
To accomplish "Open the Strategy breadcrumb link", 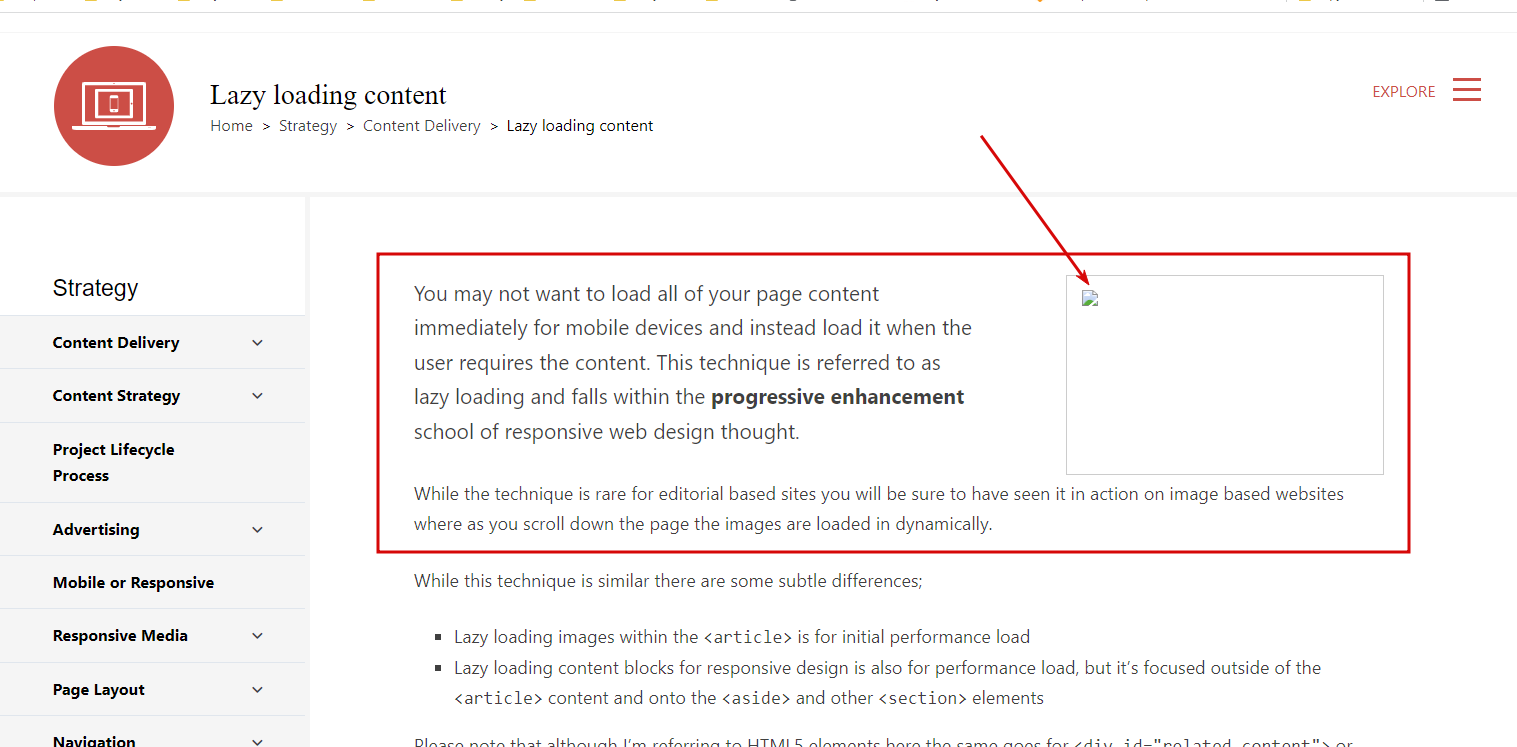I will (x=307, y=125).
